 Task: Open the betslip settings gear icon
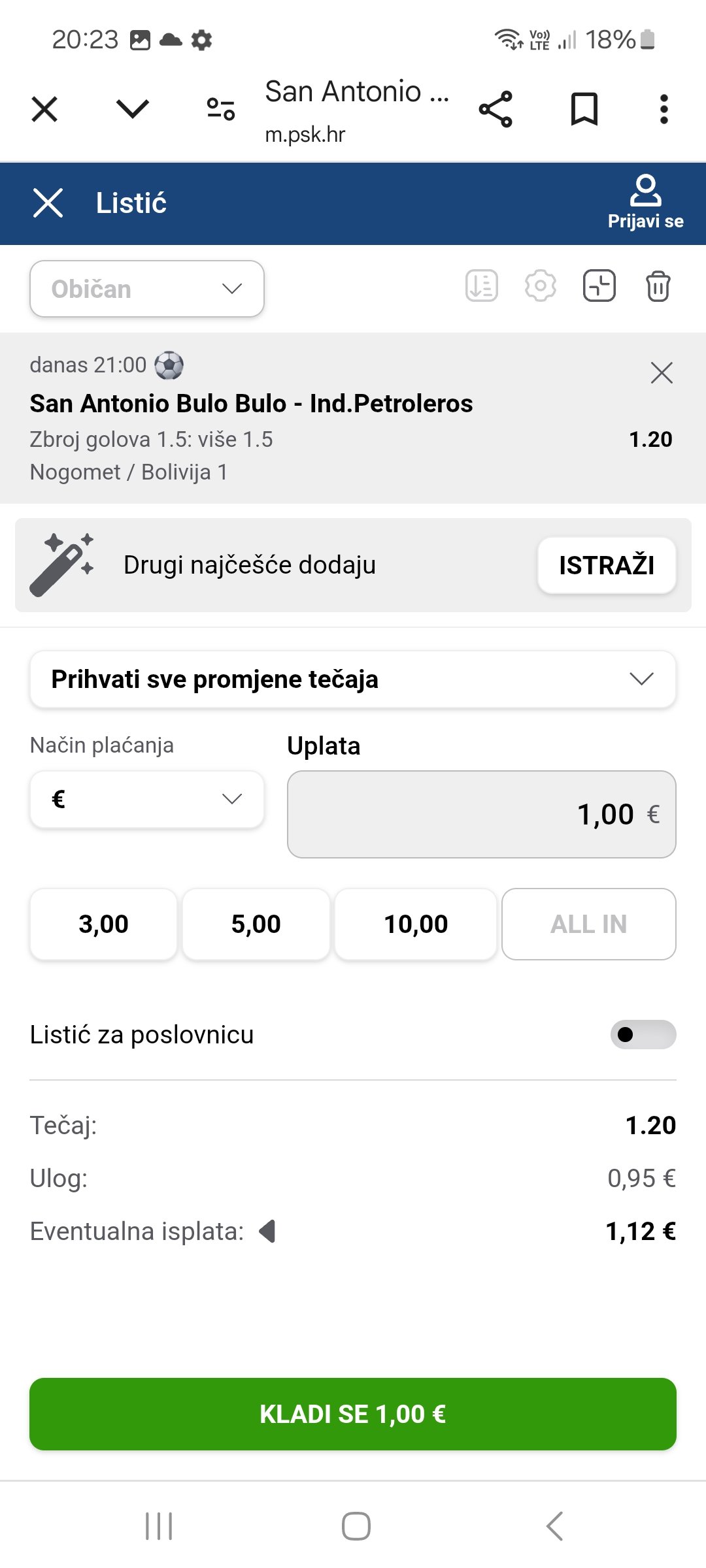point(541,286)
